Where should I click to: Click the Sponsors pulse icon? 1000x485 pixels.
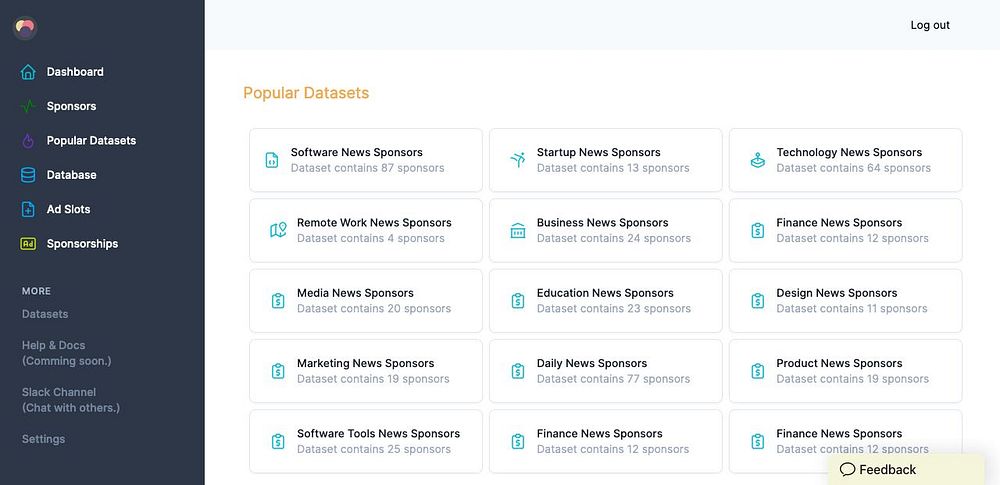click(28, 106)
